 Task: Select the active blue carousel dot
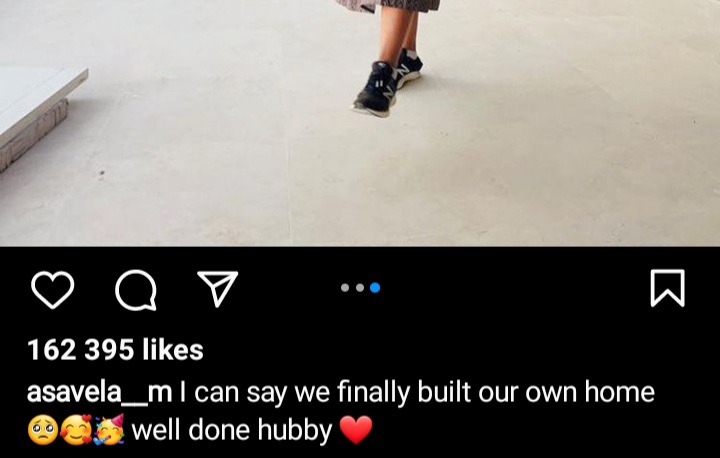[375, 288]
